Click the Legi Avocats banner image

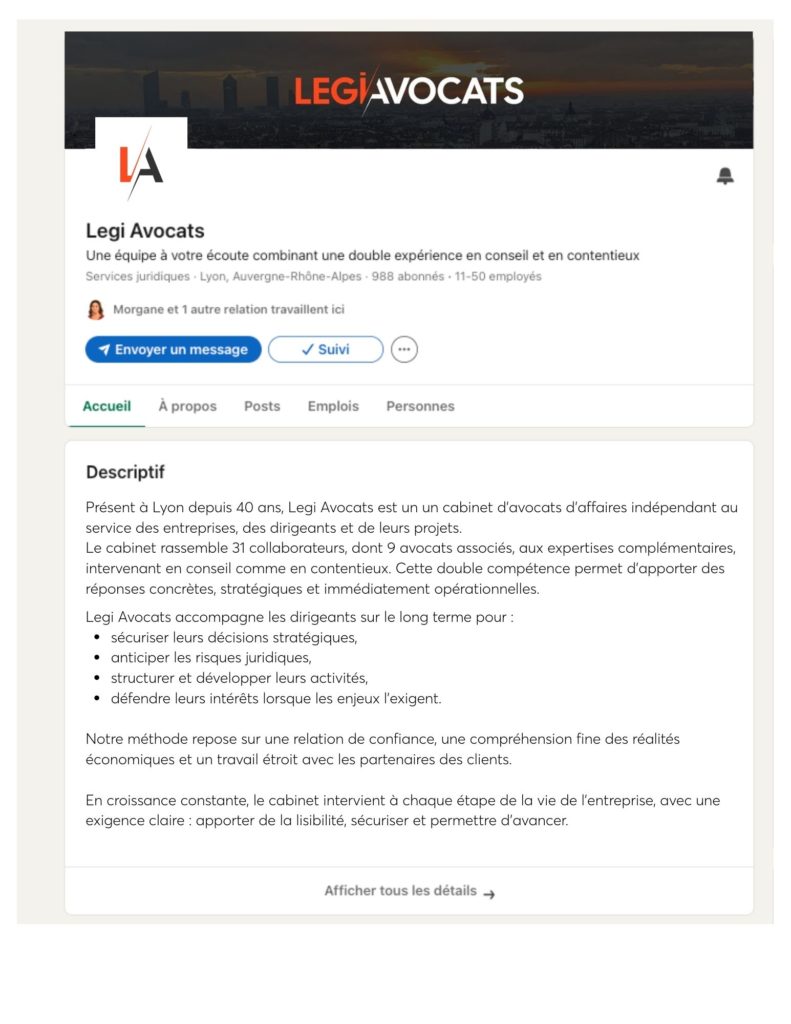408,90
